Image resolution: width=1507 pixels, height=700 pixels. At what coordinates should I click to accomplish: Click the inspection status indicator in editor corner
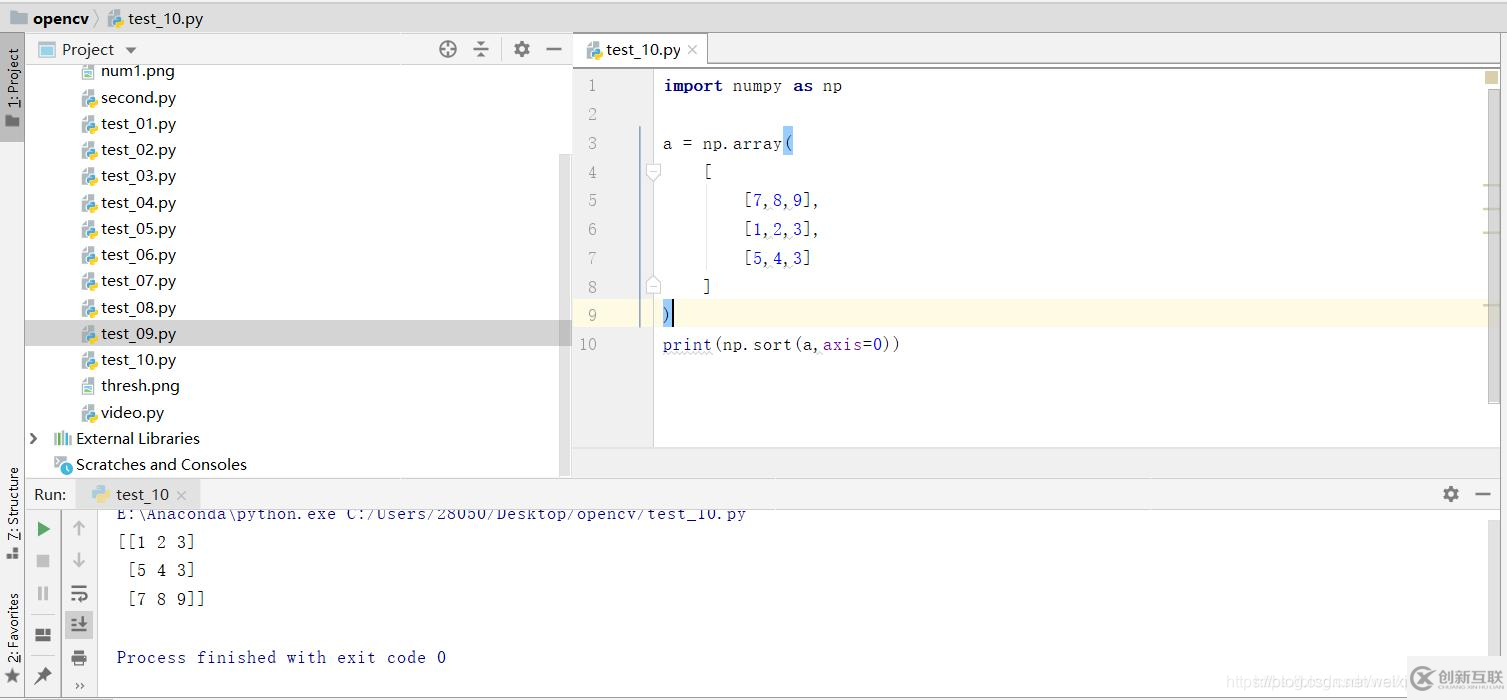(1491, 77)
